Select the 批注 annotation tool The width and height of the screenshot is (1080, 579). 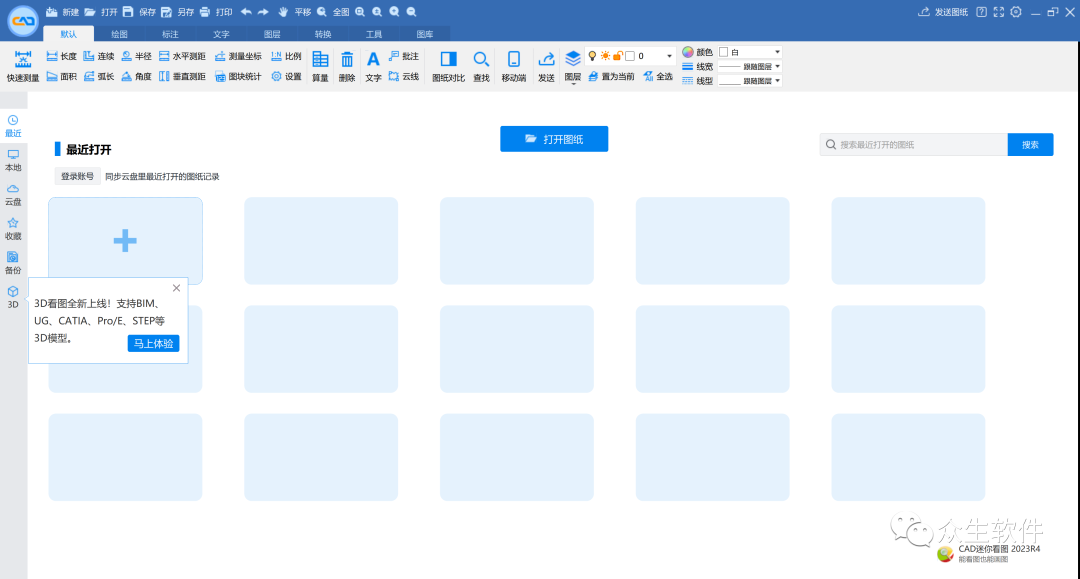pos(404,56)
